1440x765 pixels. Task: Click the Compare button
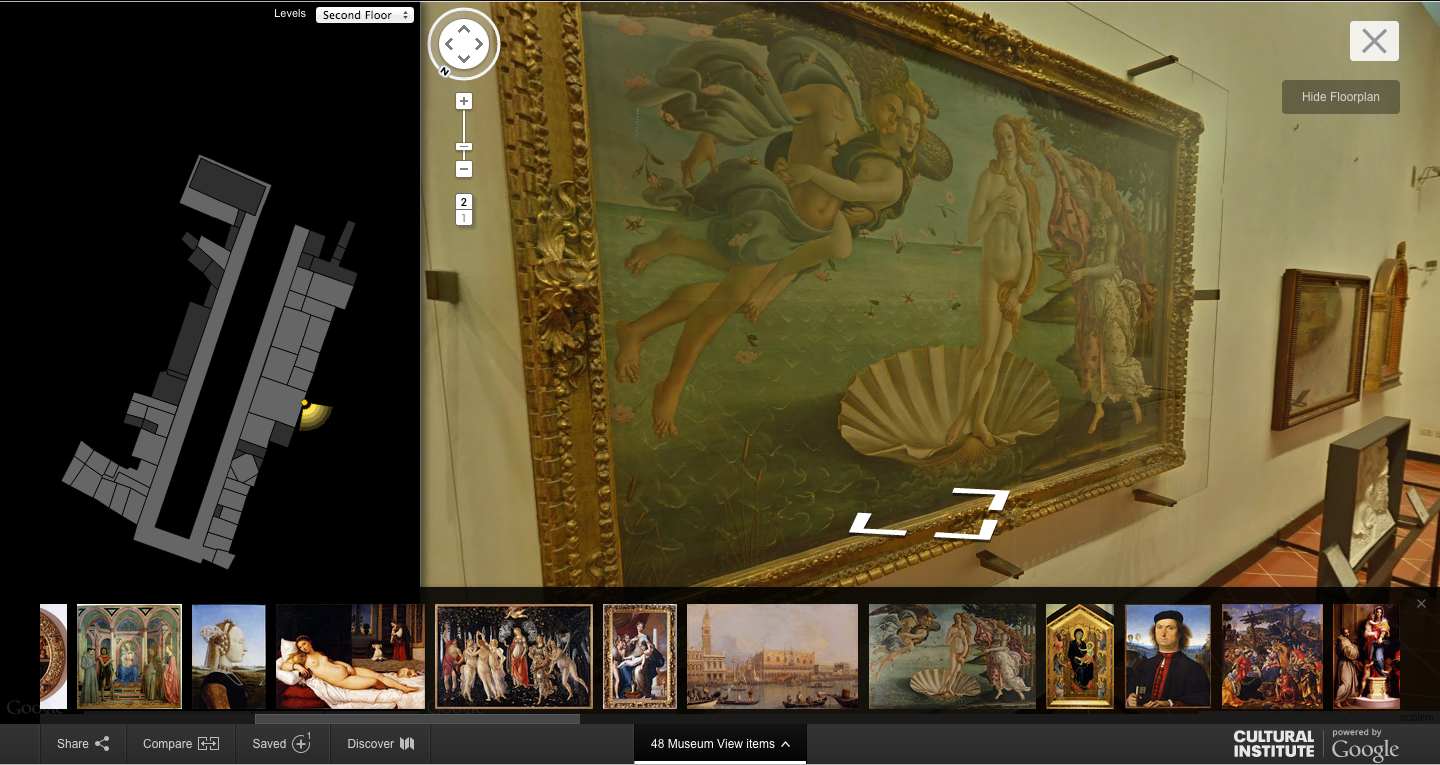click(x=181, y=744)
